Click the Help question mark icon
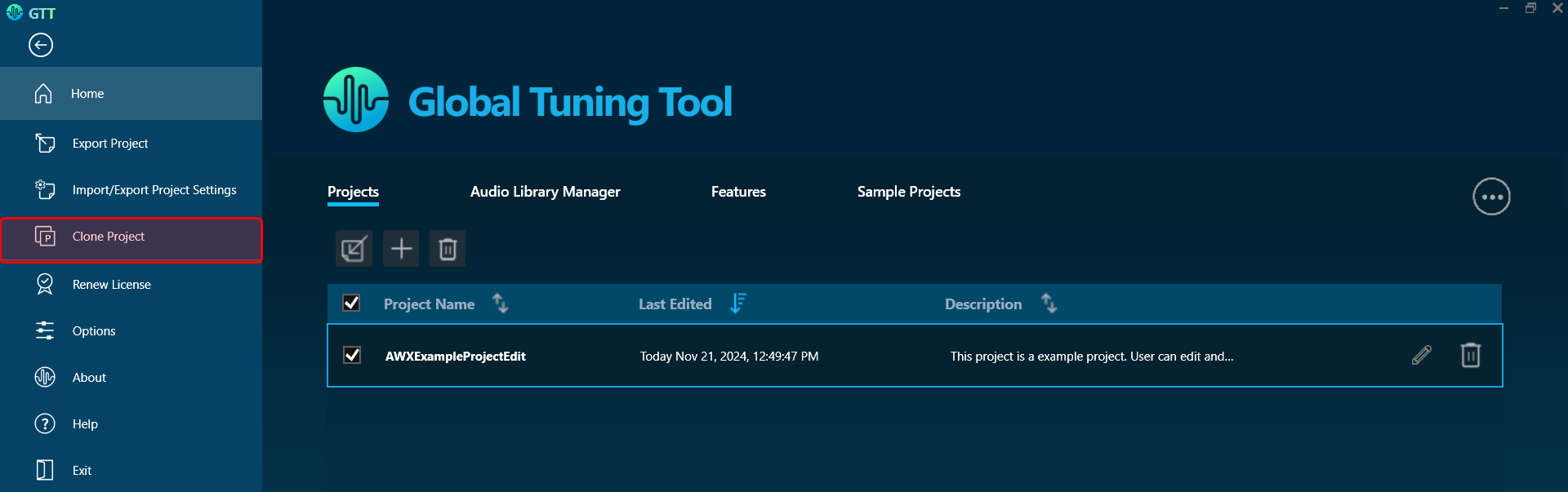This screenshot has height=492, width=1568. click(x=45, y=423)
